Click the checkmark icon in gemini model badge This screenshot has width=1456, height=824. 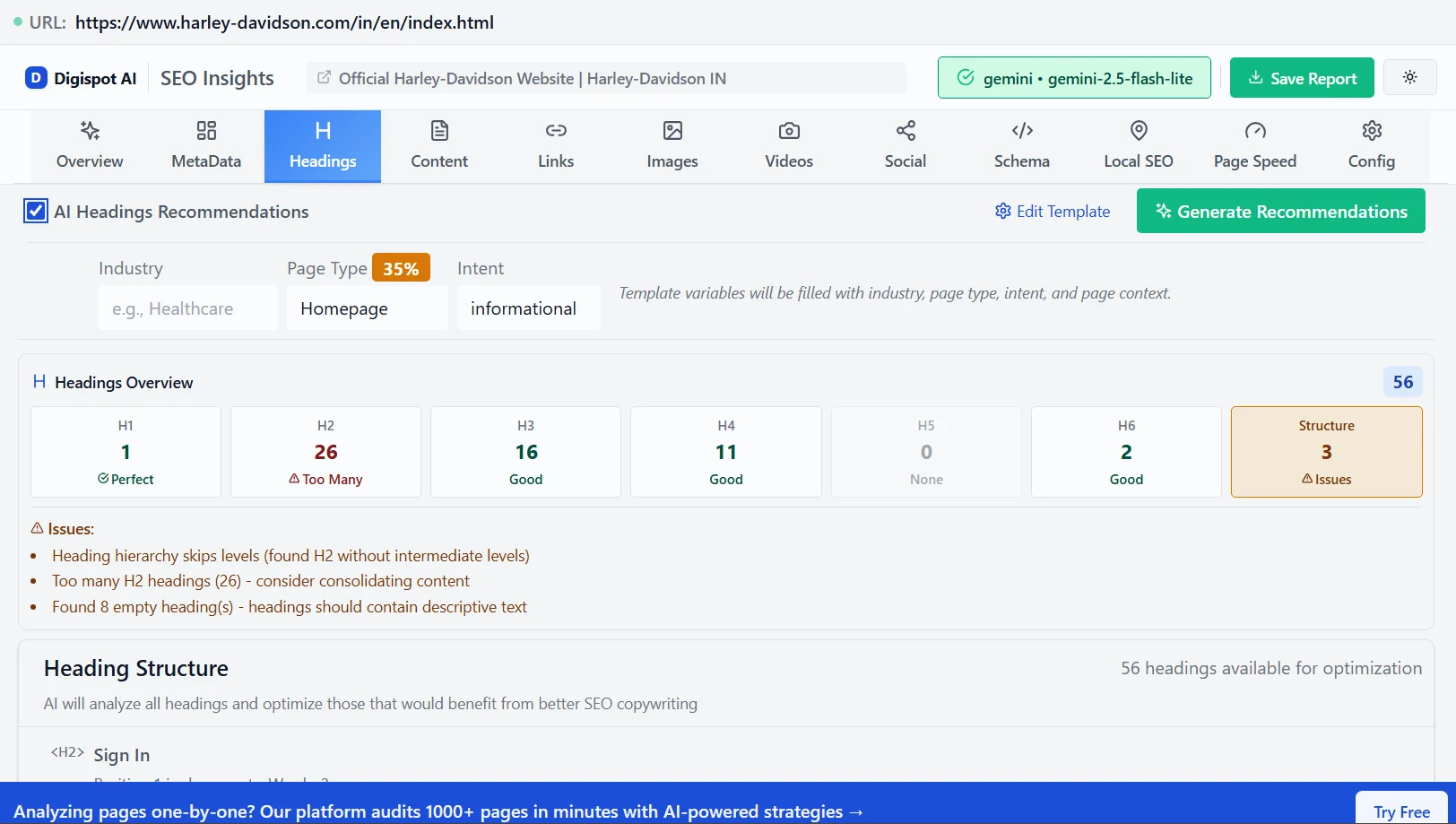(x=966, y=78)
